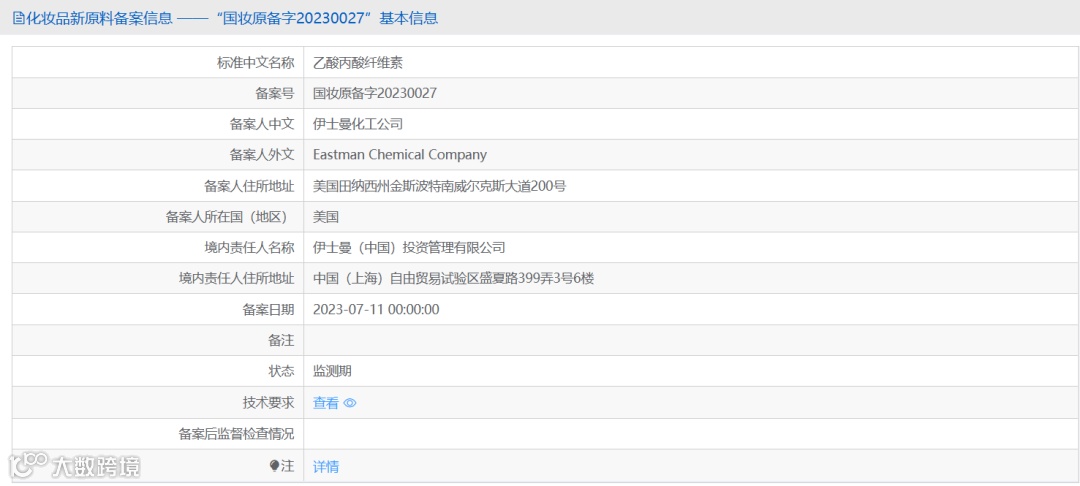Click the label 备案日期
The height and width of the screenshot is (486, 1080).
tap(268, 310)
